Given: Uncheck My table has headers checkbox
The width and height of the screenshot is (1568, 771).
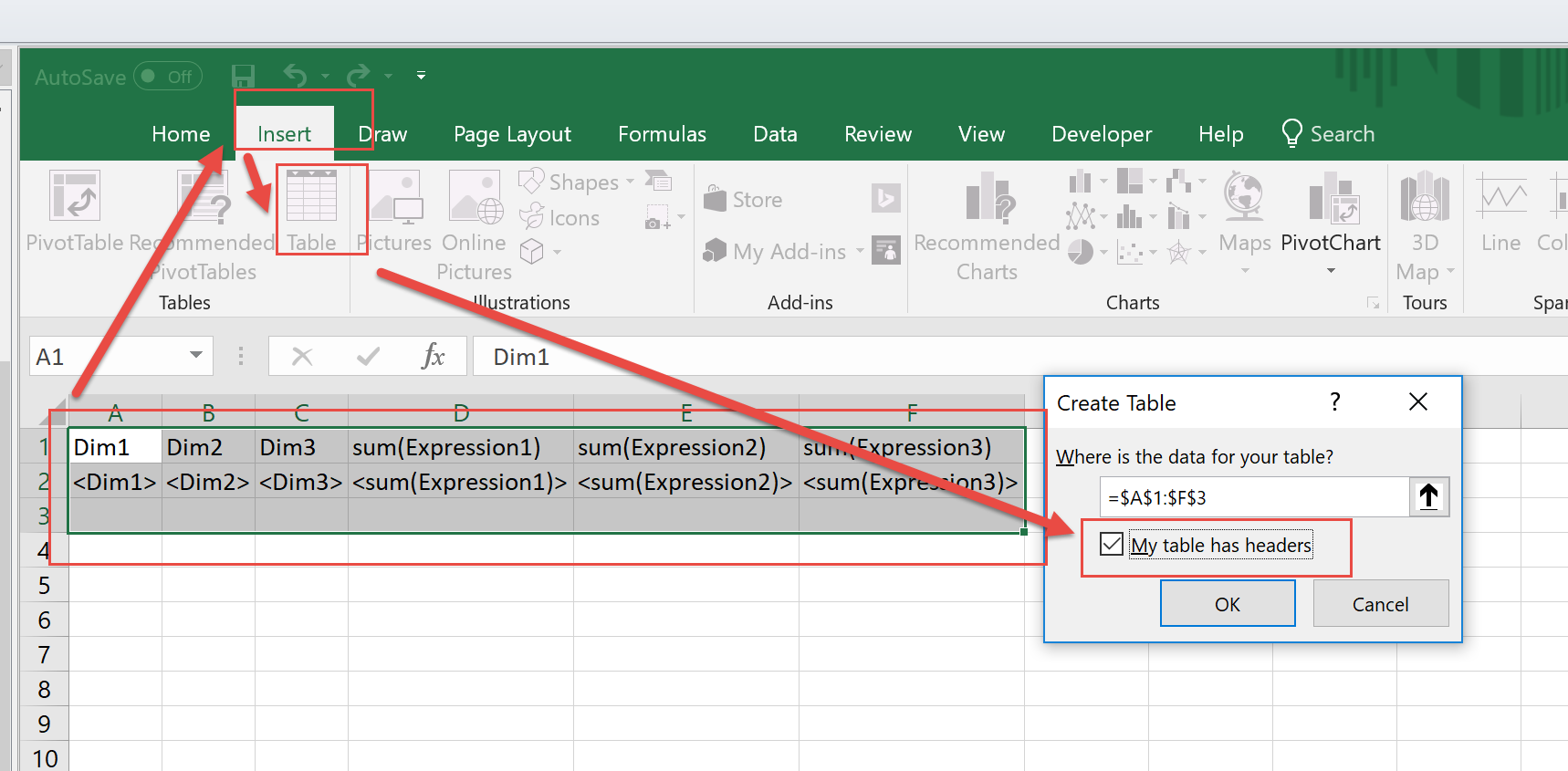Looking at the screenshot, I should click(1111, 545).
